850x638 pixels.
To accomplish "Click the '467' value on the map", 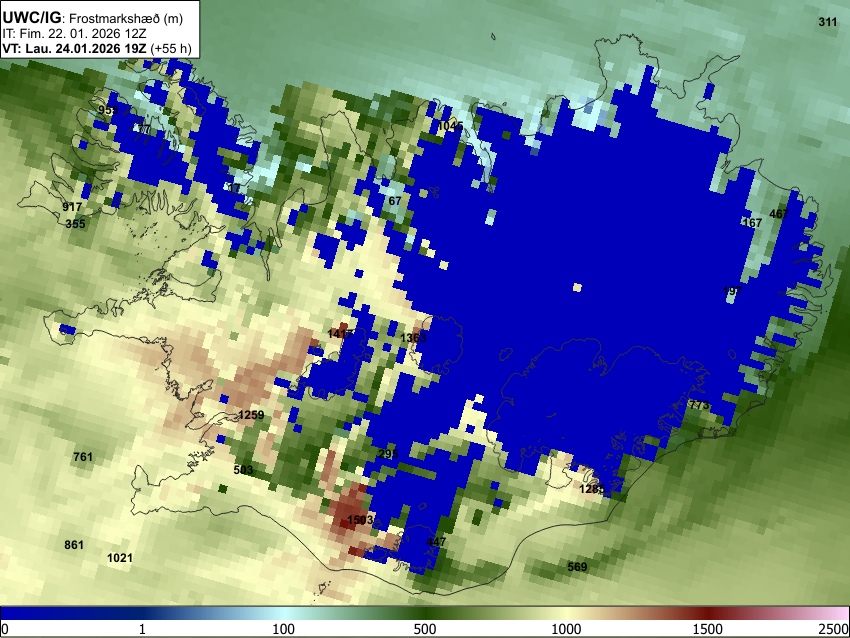I will 778,214.
